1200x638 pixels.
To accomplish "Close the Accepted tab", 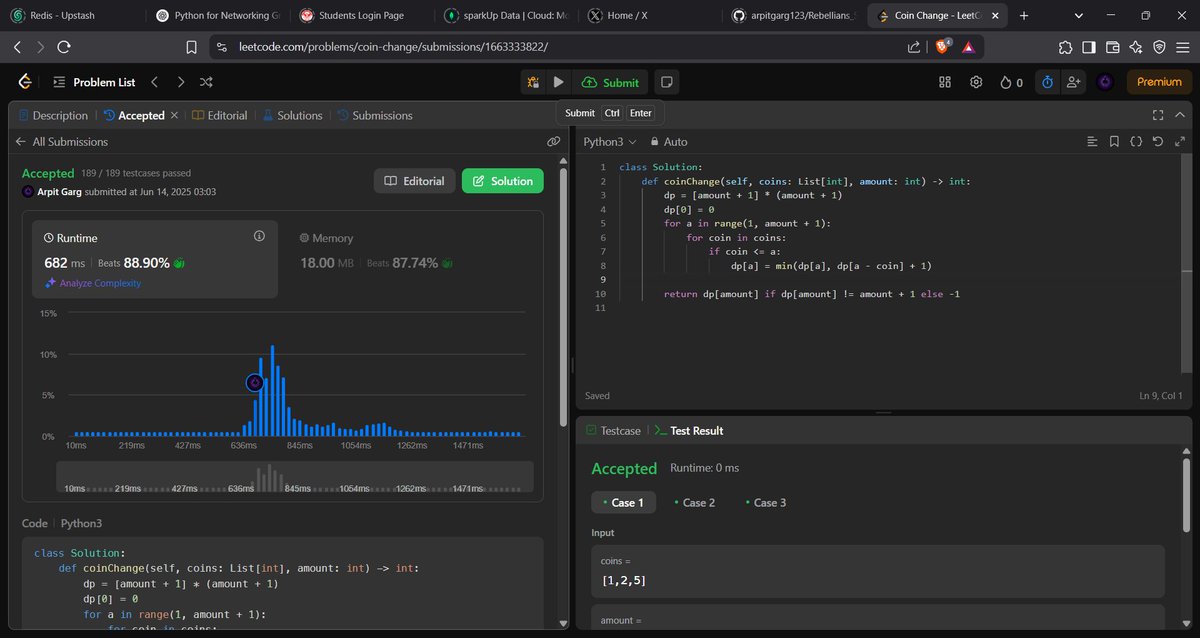I will point(174,115).
